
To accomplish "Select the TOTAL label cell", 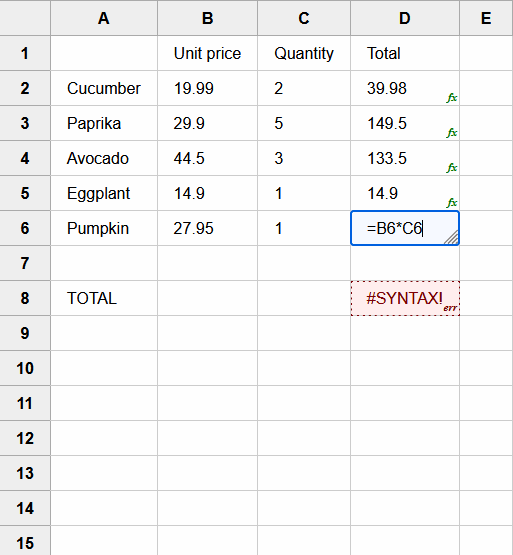I will (104, 298).
